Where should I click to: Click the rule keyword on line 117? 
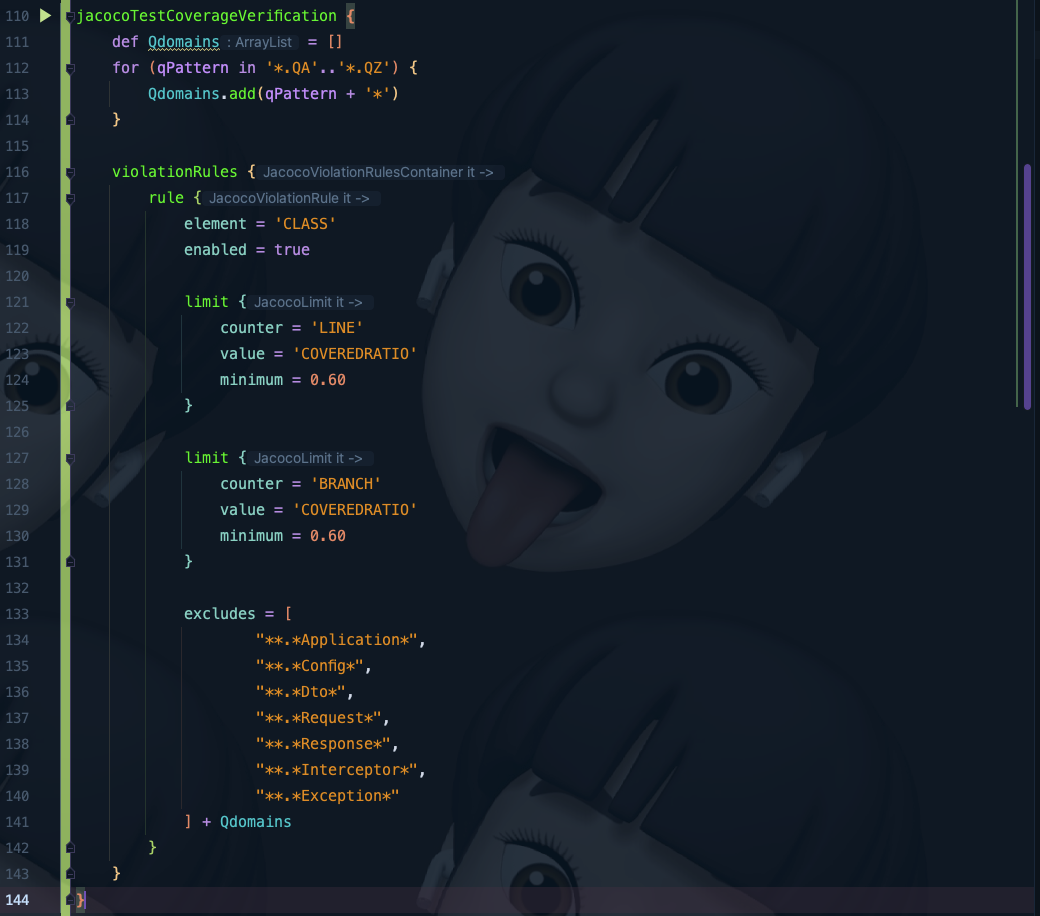pyautogui.click(x=166, y=198)
